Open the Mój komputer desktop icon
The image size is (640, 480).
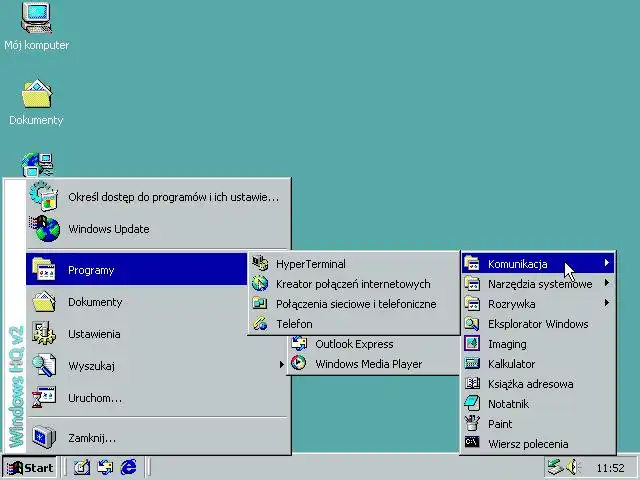36,18
